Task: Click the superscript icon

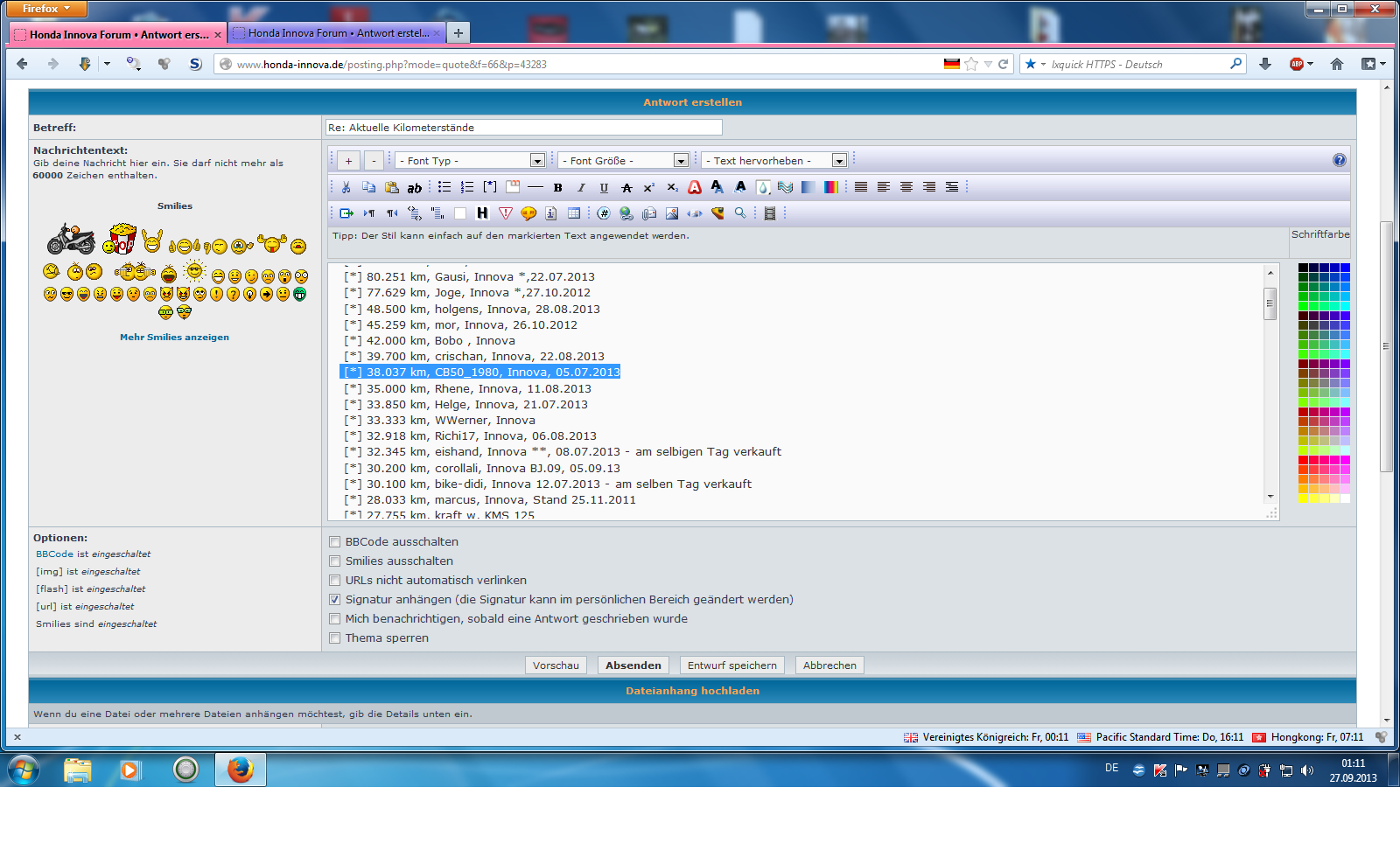Action: pyautogui.click(x=649, y=187)
